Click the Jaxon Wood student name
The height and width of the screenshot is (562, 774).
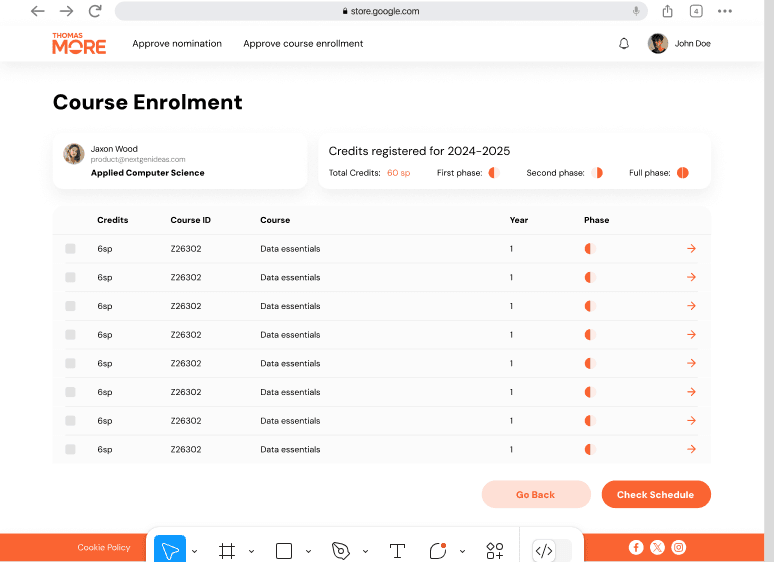[x=114, y=149]
